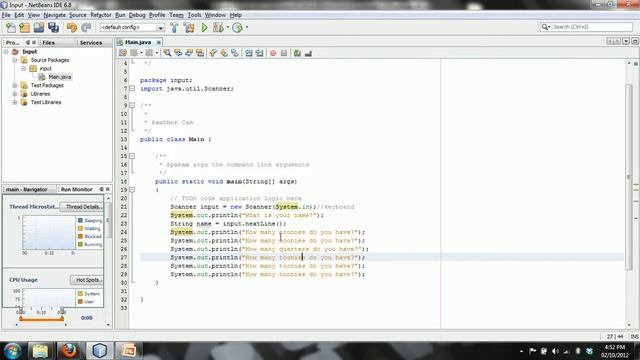Click the Shift Line Left icon
The width and height of the screenshot is (640, 360).
[248, 53]
